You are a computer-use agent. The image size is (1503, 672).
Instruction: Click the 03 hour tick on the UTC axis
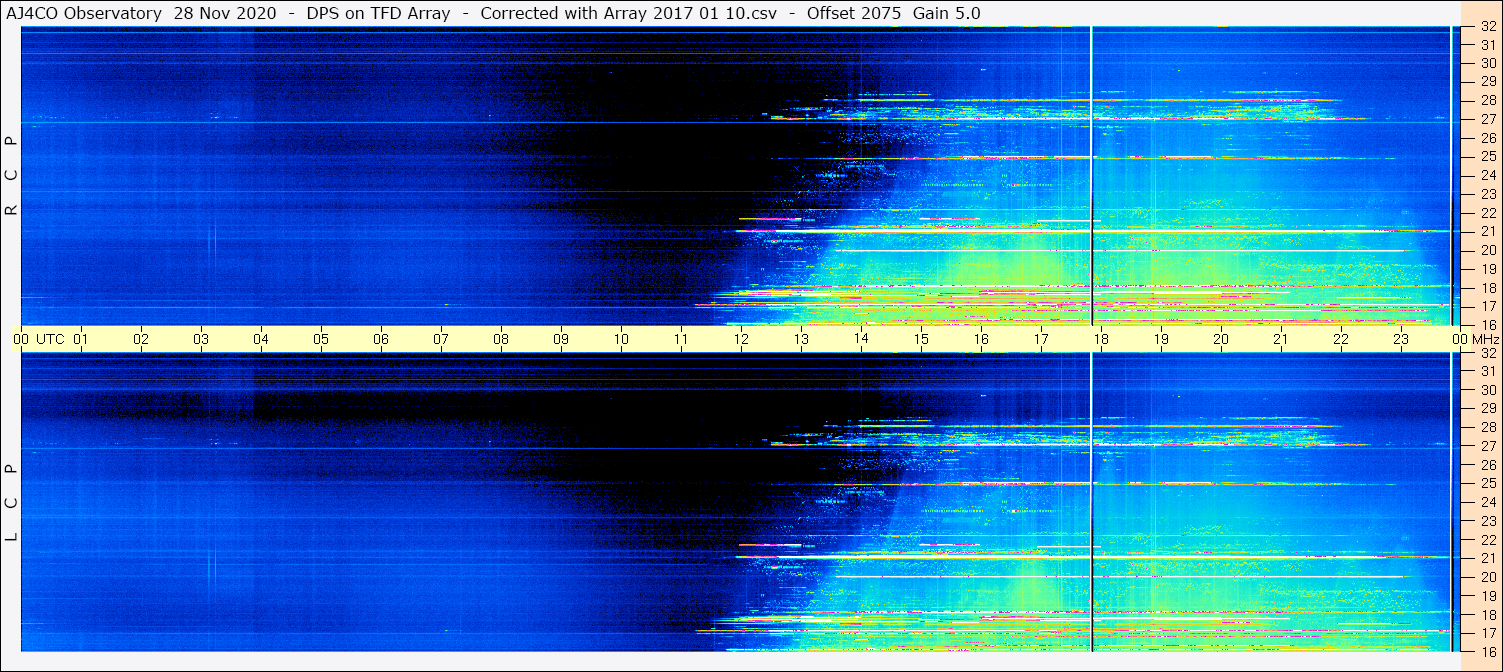[x=201, y=339]
